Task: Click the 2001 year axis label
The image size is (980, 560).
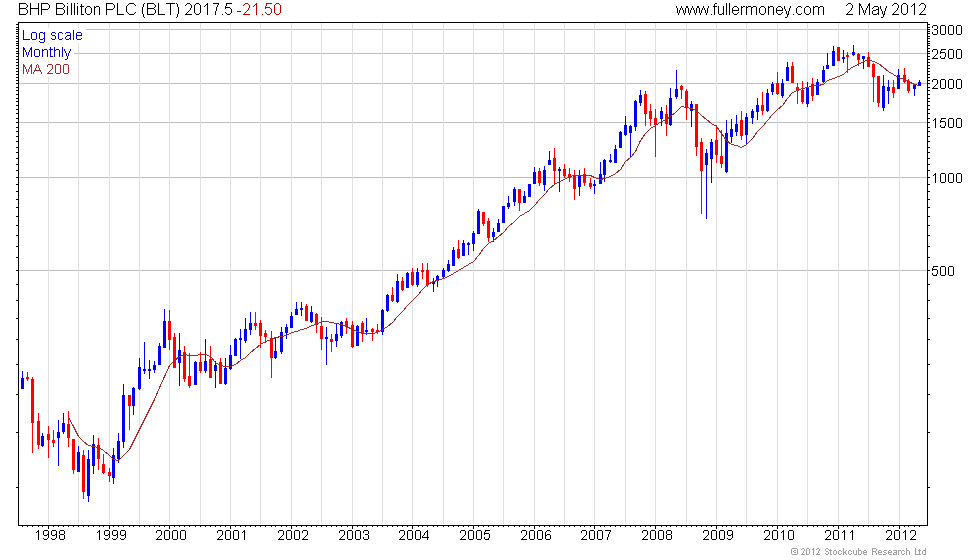Action: tap(231, 535)
